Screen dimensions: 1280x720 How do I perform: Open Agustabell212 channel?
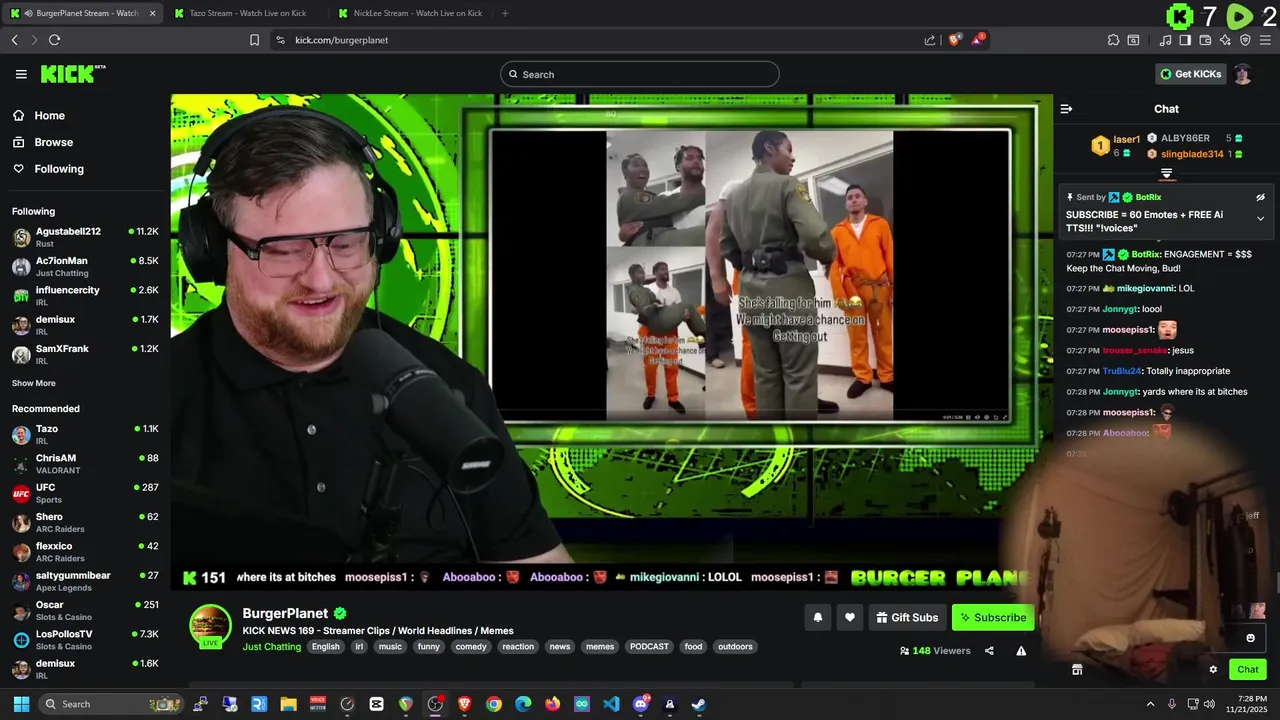[x=85, y=237]
